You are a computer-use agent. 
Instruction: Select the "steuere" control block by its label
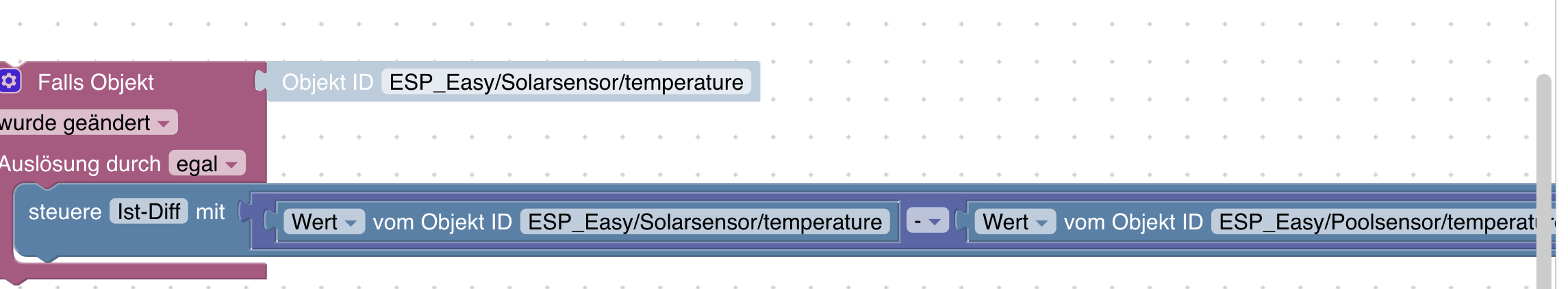pos(65,212)
